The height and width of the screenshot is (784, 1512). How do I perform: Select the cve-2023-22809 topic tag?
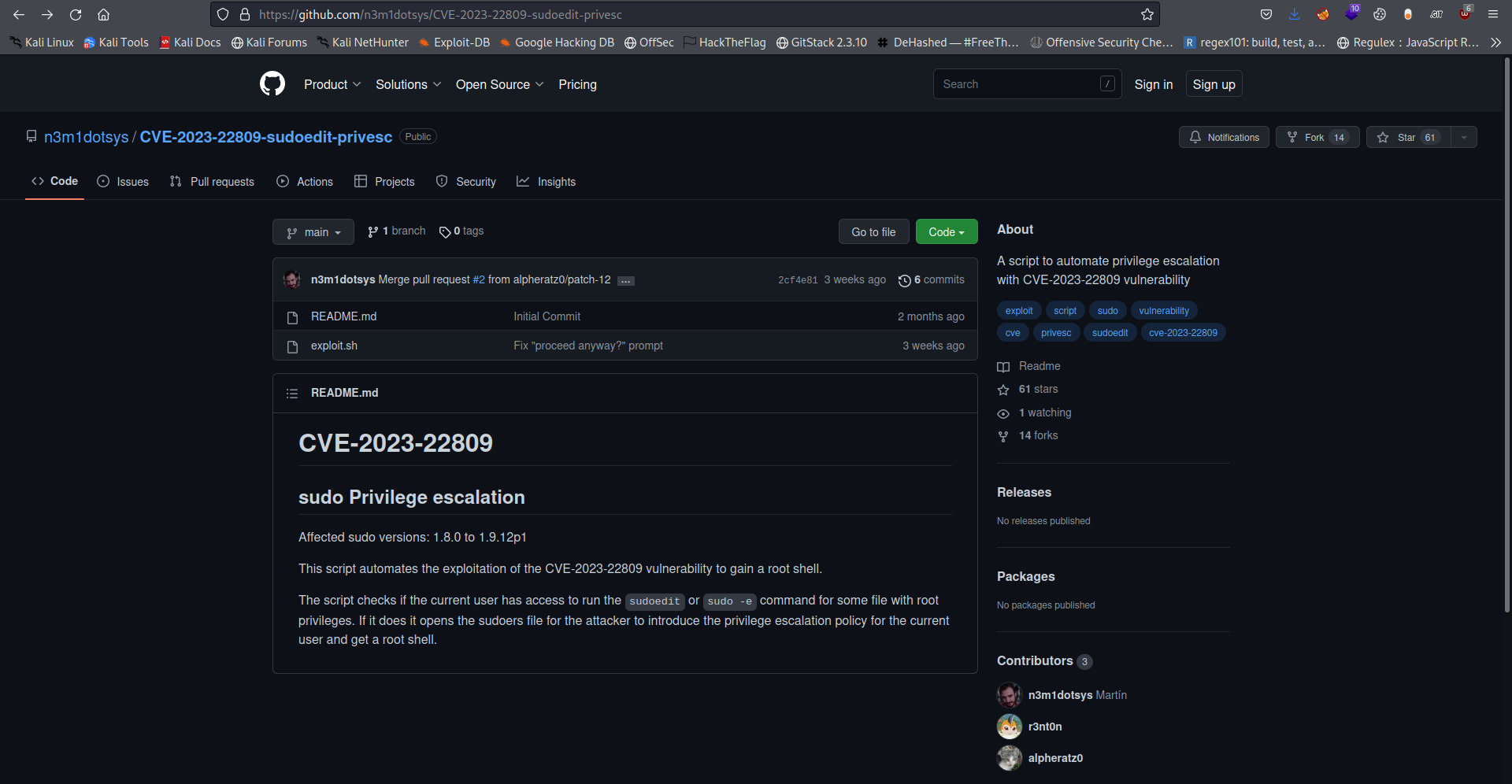[1183, 333]
